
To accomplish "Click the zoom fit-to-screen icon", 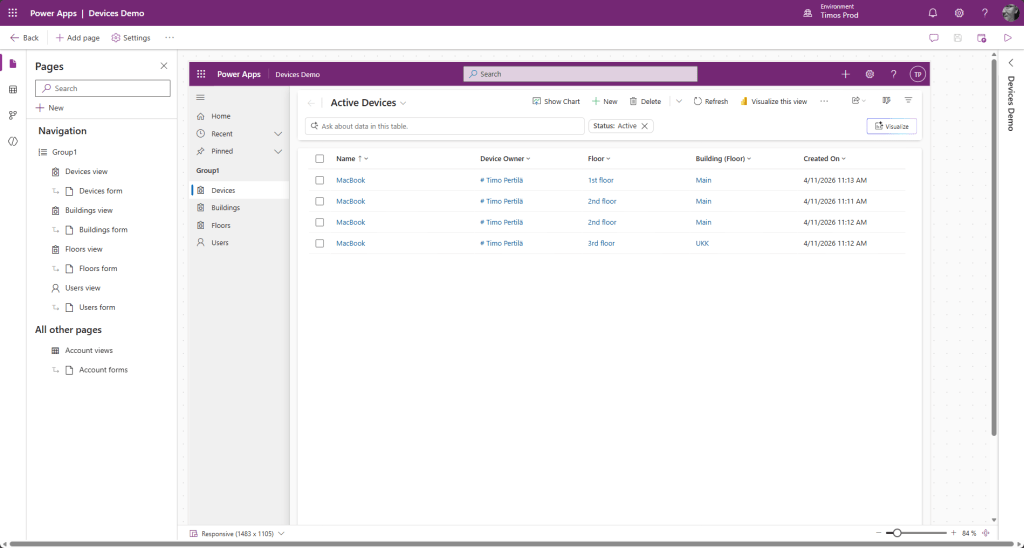I will pos(985,533).
